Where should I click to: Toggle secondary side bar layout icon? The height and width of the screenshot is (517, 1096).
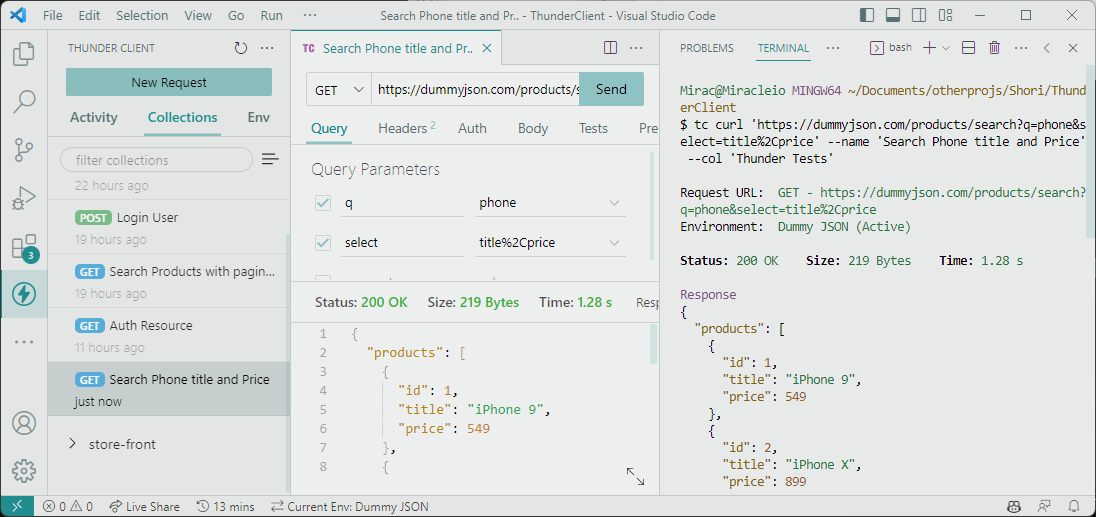pyautogui.click(x=919, y=15)
